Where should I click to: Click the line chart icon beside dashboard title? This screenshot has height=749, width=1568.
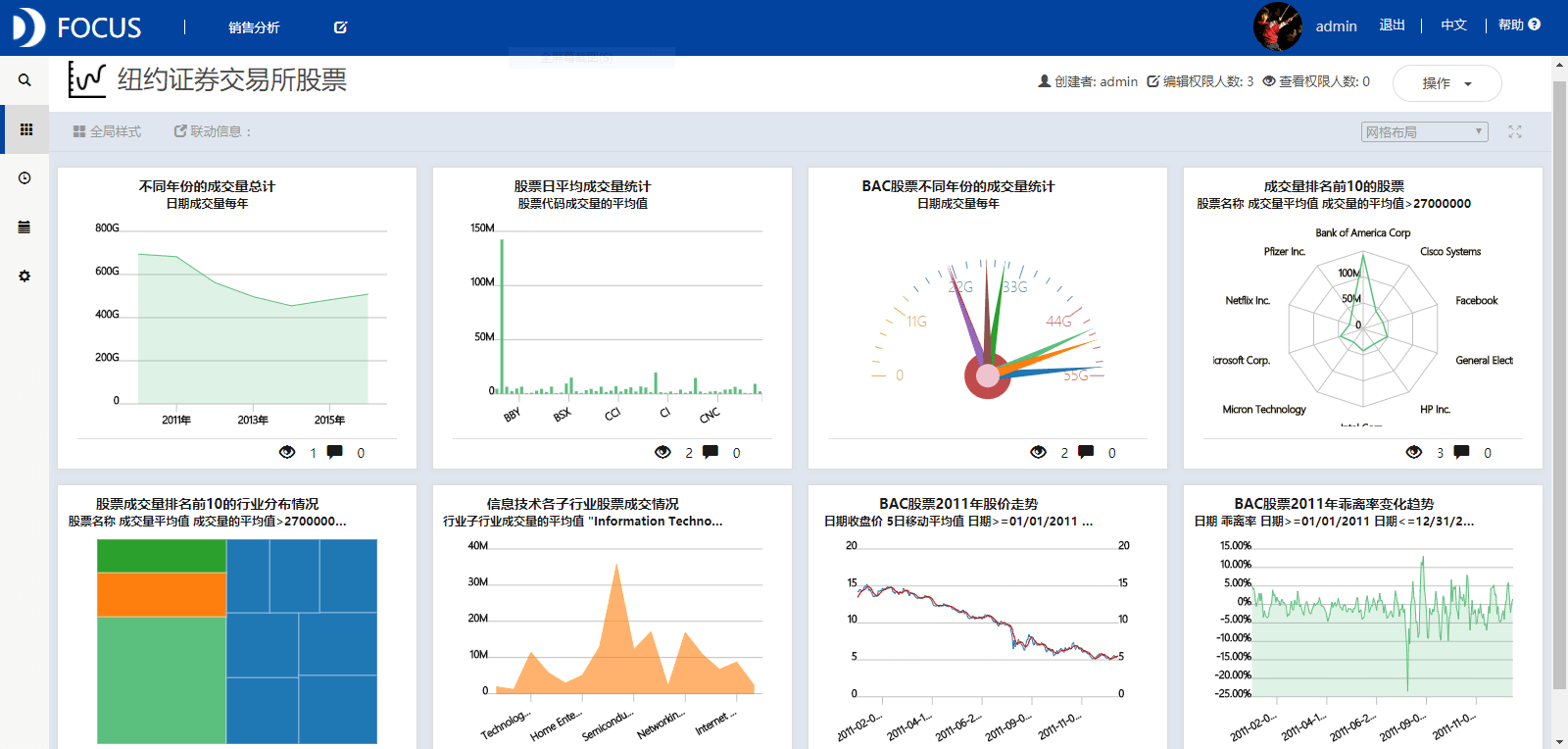click(x=86, y=79)
